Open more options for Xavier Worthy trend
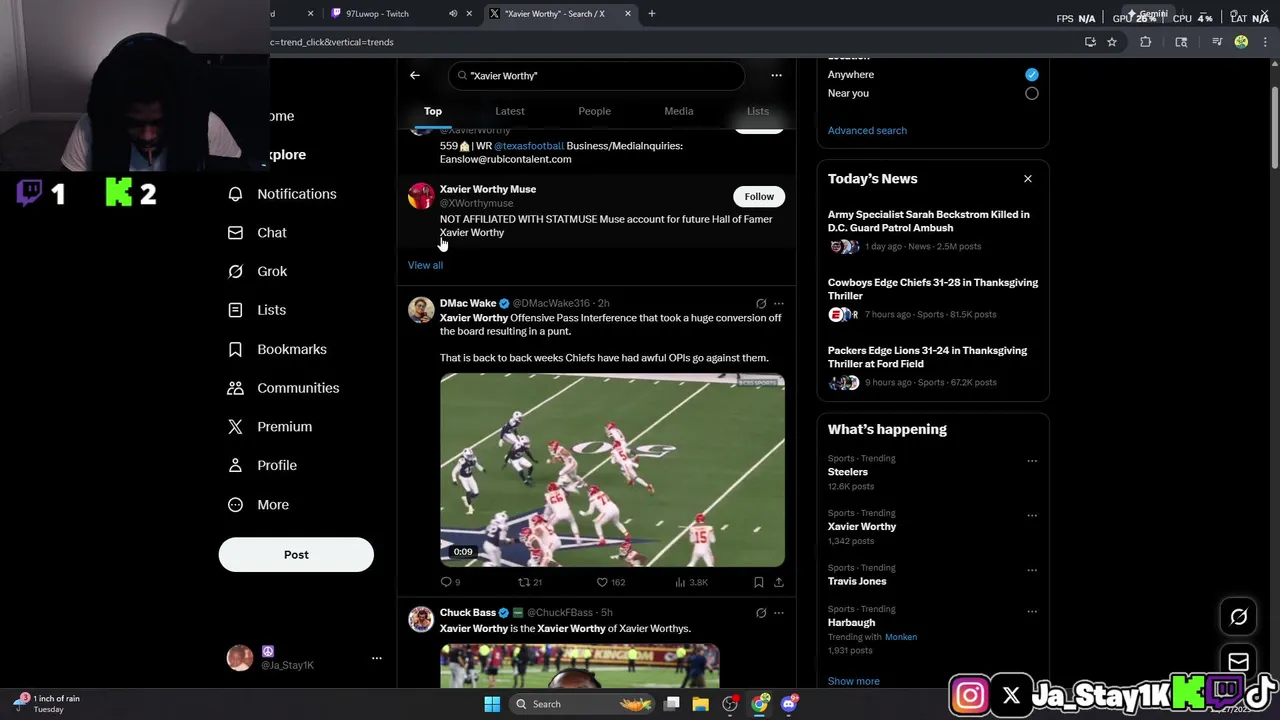The width and height of the screenshot is (1280, 720). click(1032, 516)
